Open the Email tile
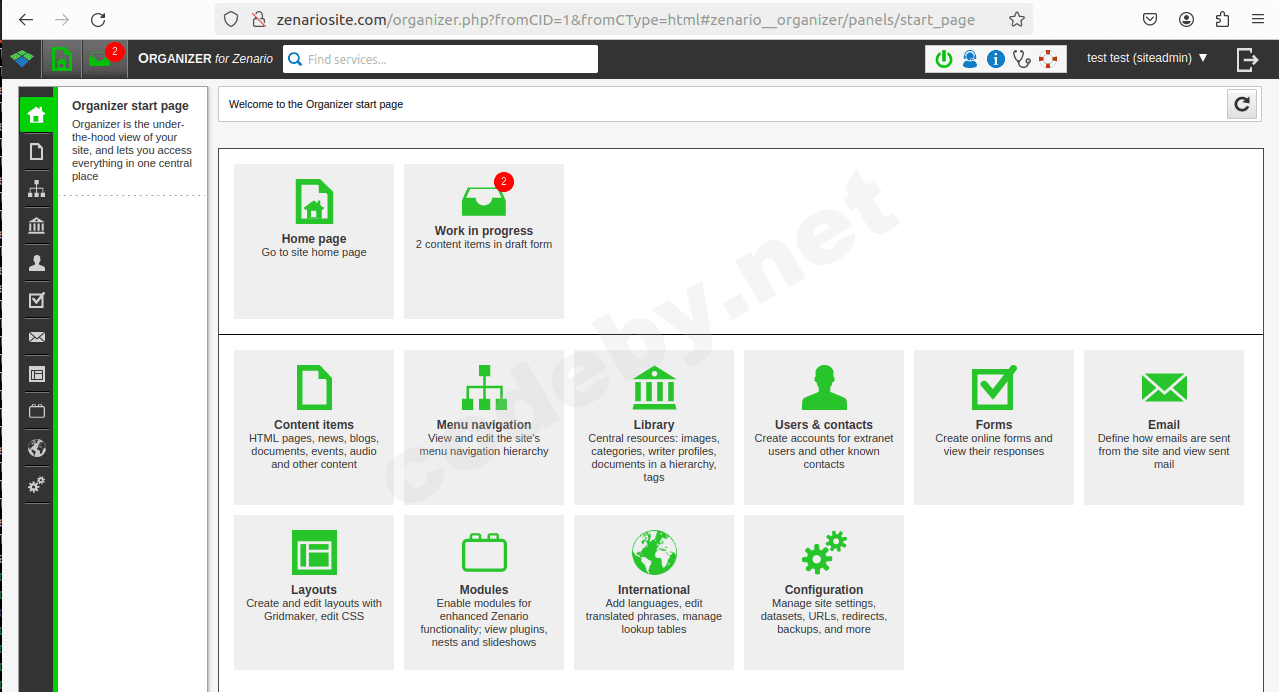Image resolution: width=1279 pixels, height=692 pixels. pos(1164,427)
